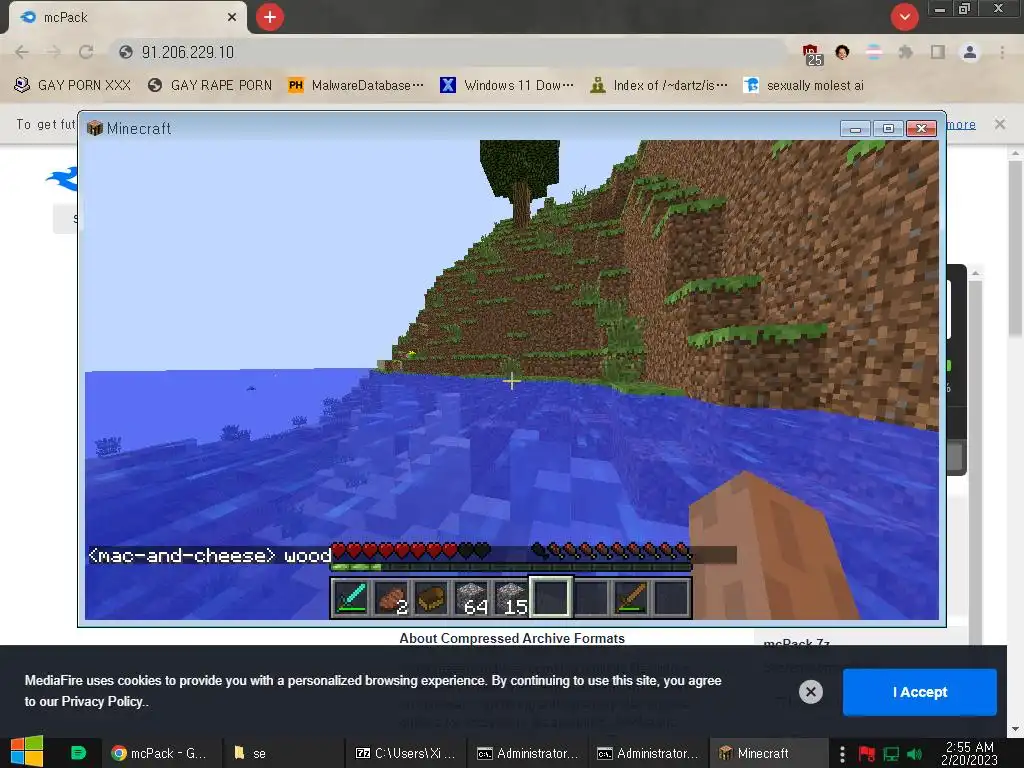Viewport: 1024px width, 768px height.
Task: Open uBlock extension showing 25
Action: 812,54
